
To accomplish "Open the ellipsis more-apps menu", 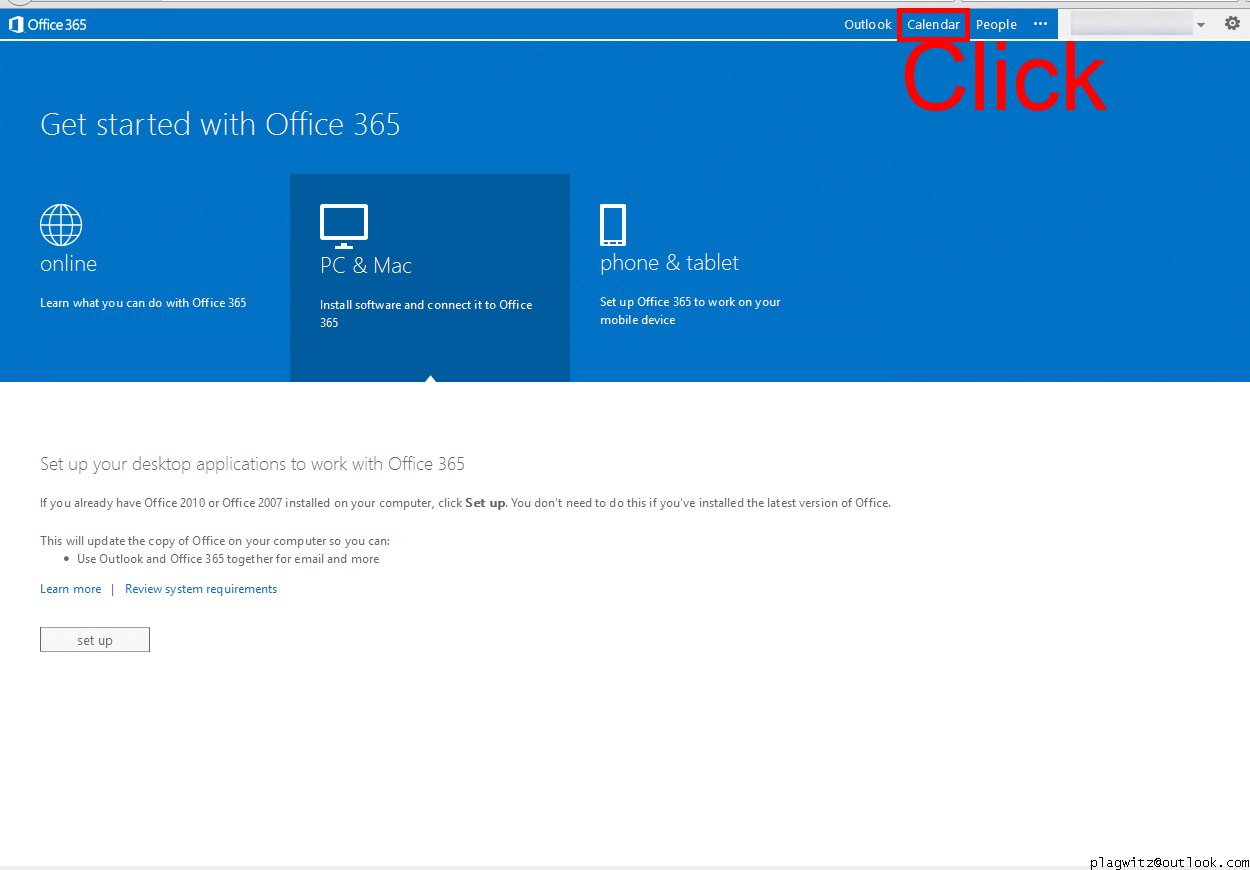I will tap(1040, 25).
